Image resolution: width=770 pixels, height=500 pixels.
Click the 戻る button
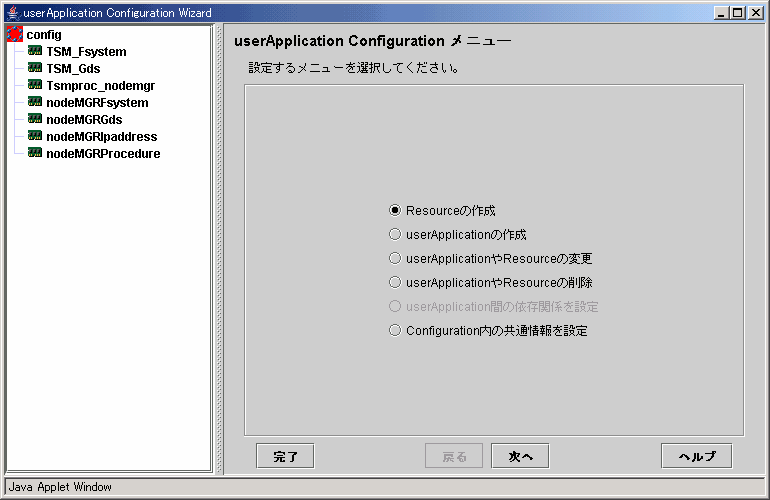click(454, 456)
